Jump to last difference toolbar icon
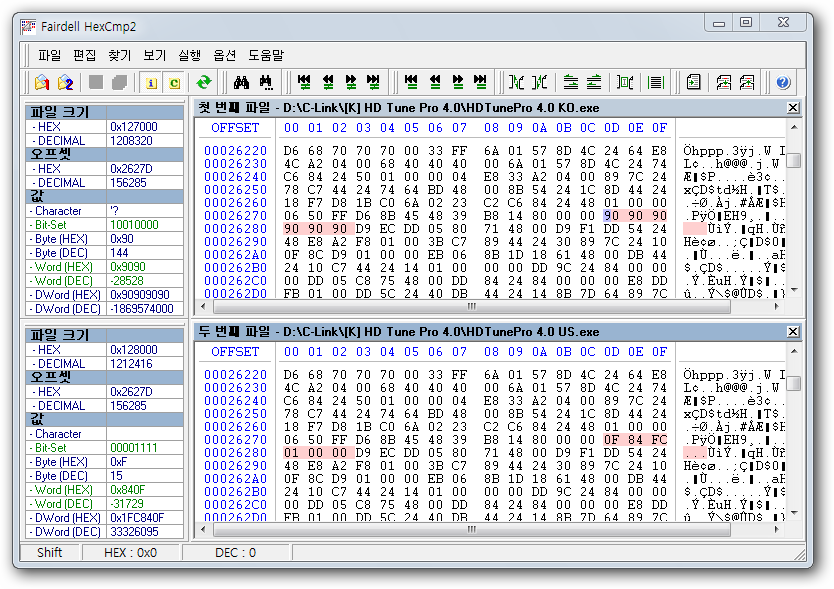834x589 pixels. [x=373, y=83]
